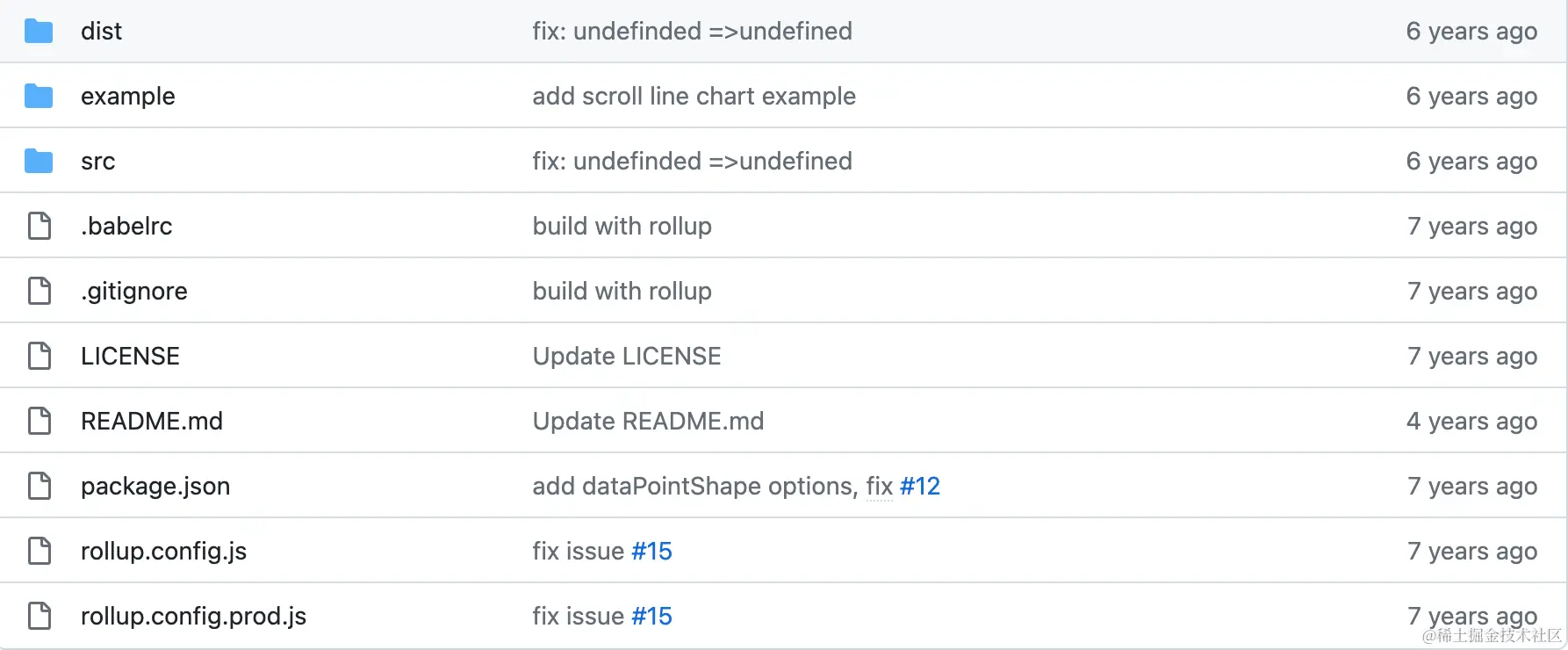View the 'add scroll line chart example' commit
This screenshot has height=650, width=1568.
[x=694, y=97]
